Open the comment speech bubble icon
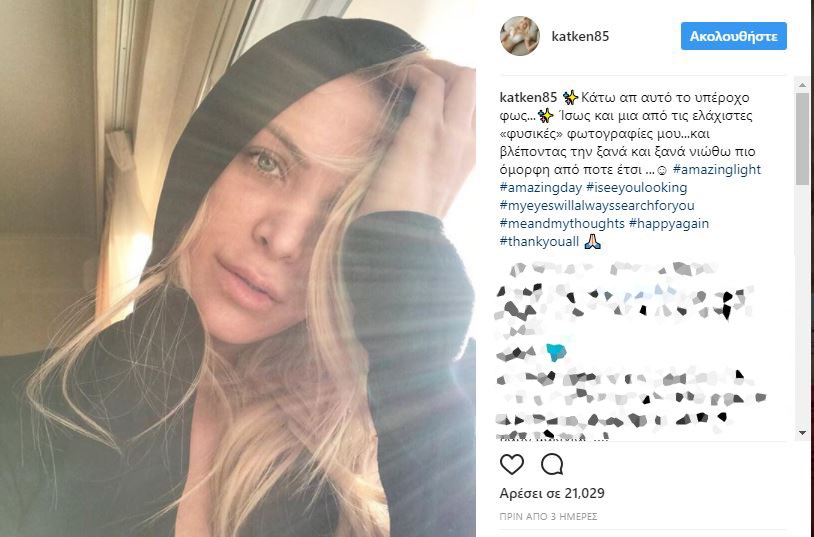This screenshot has height=537, width=814. tap(551, 464)
